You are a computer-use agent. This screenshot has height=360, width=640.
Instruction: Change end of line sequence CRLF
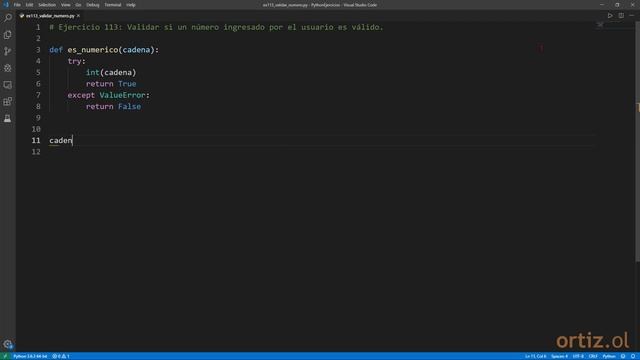593,356
